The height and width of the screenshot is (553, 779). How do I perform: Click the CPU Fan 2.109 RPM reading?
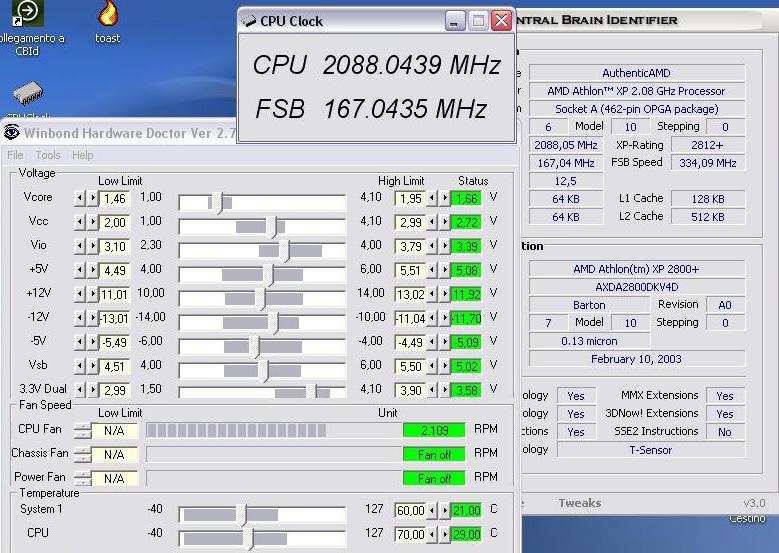pos(434,430)
